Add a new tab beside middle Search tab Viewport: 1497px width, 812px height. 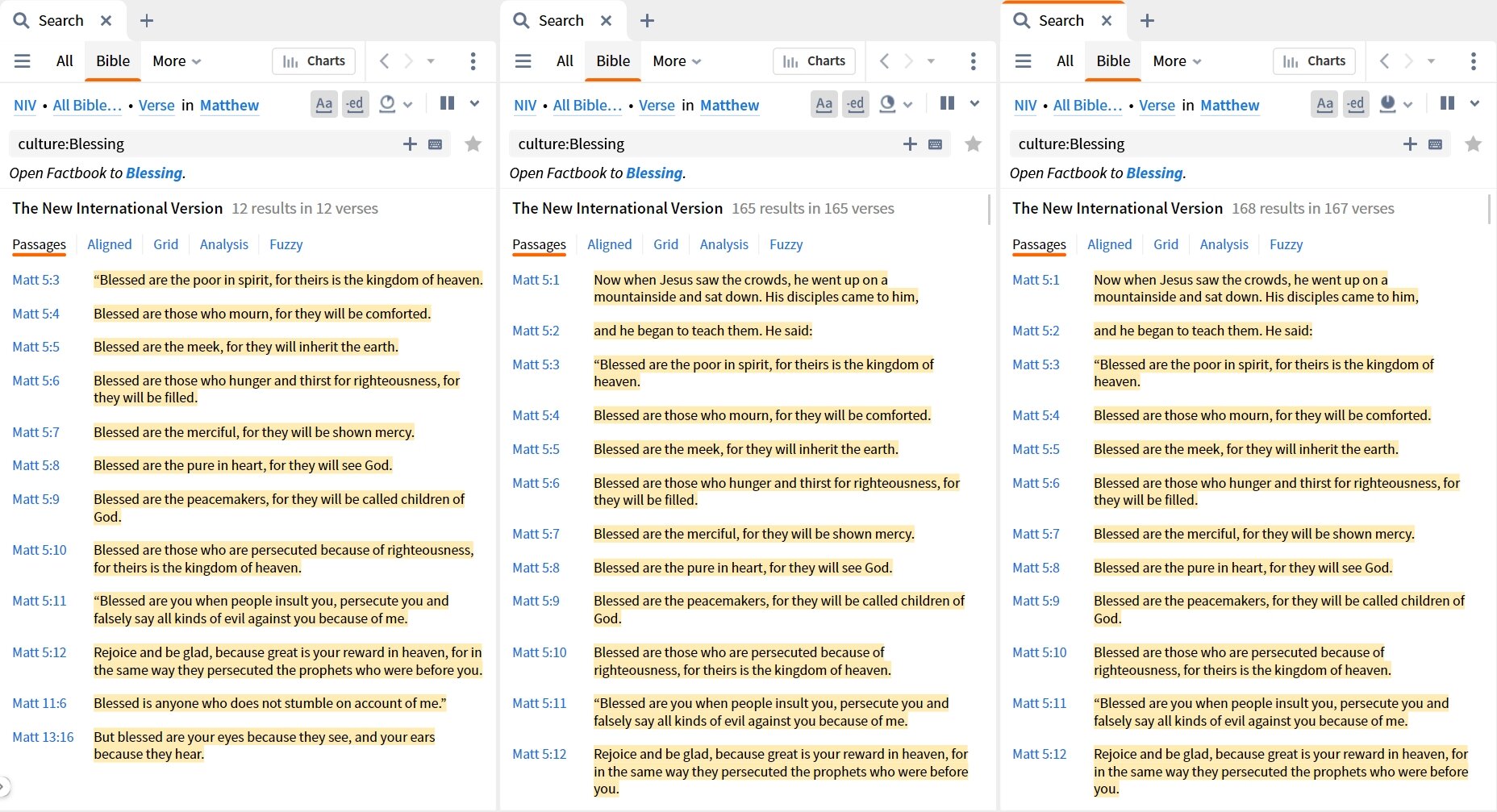(x=647, y=21)
